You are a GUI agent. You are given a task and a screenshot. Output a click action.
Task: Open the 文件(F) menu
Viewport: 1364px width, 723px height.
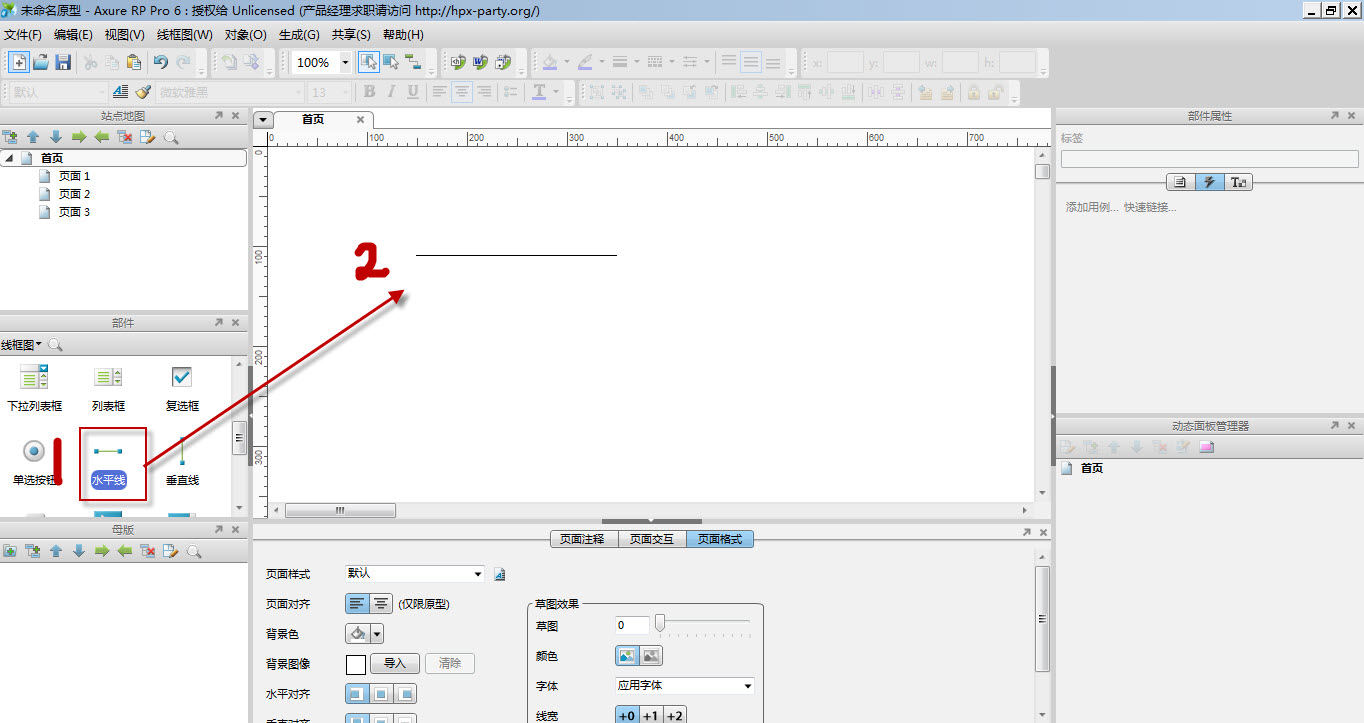[23, 34]
